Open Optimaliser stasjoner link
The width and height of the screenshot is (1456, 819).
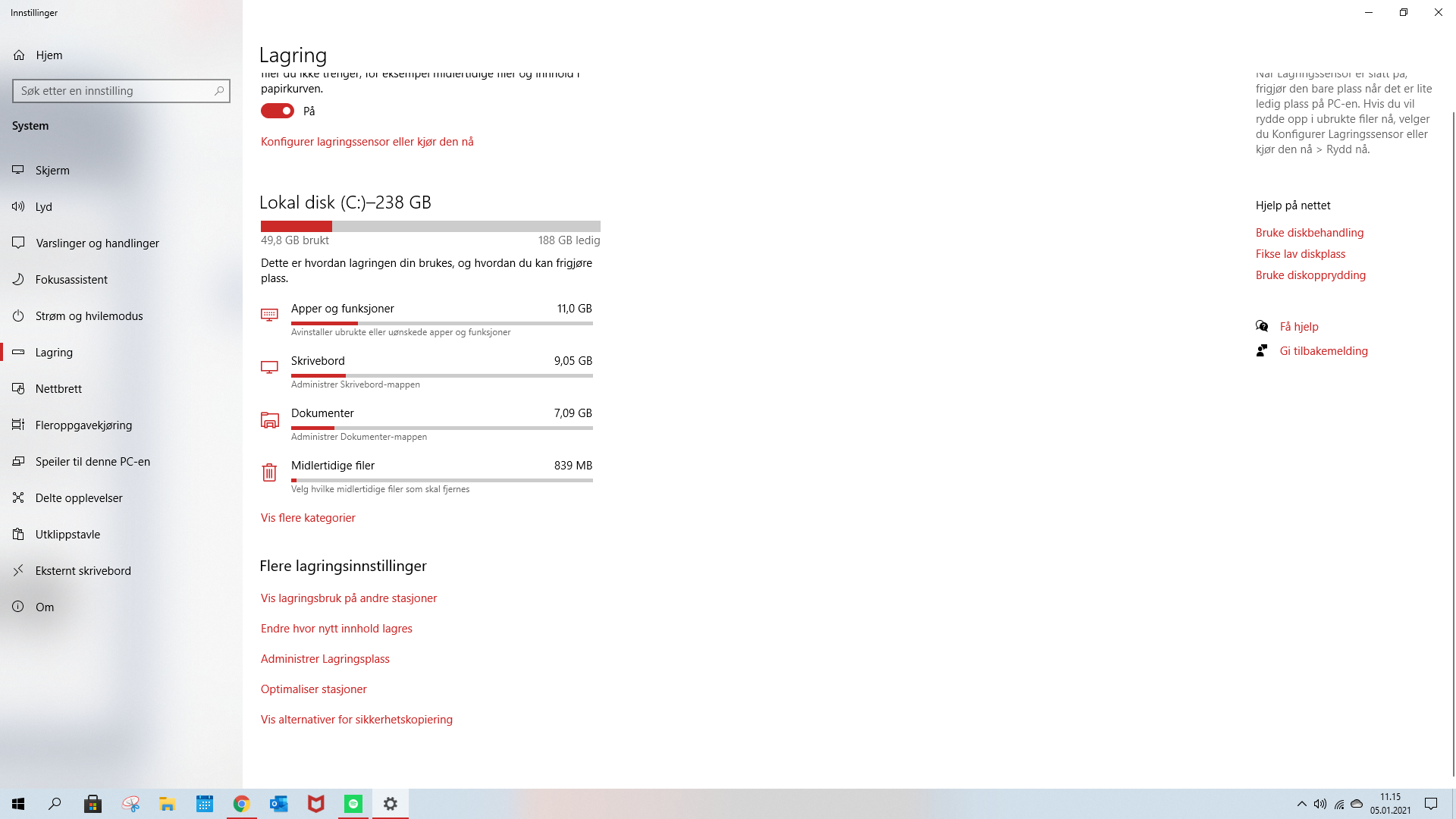[x=314, y=689]
